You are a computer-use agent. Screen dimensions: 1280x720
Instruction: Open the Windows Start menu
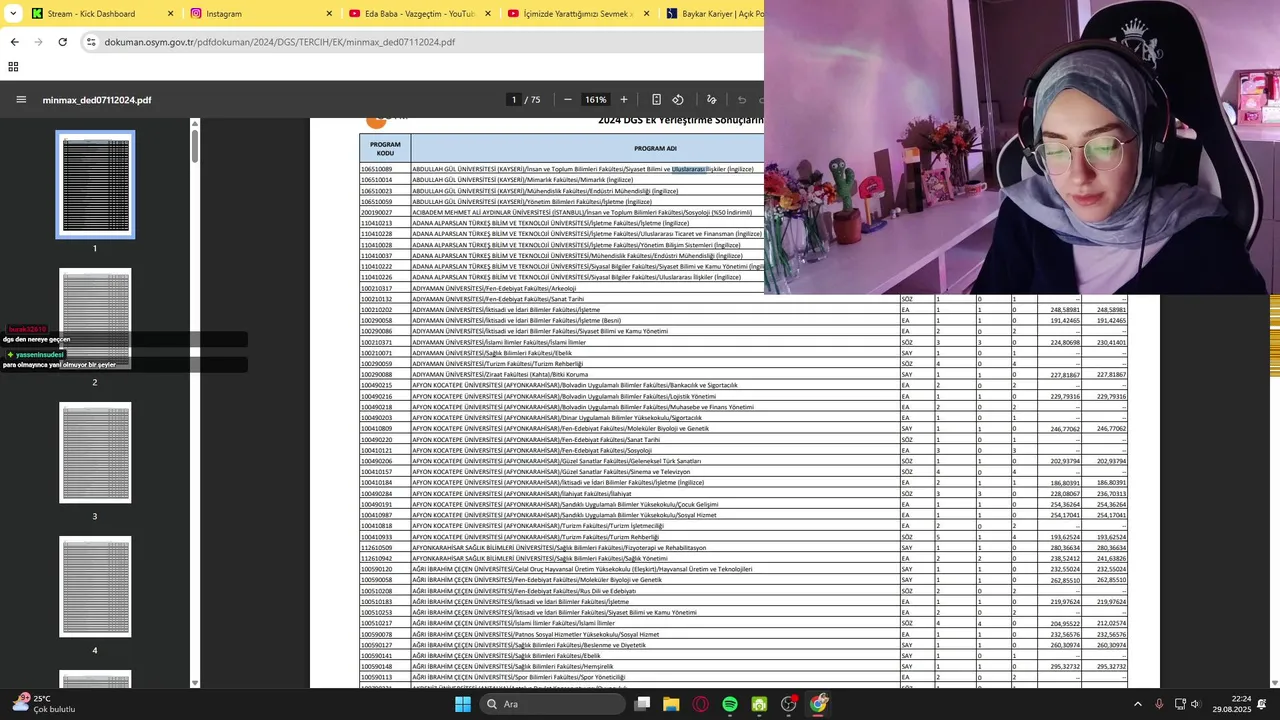pyautogui.click(x=462, y=704)
